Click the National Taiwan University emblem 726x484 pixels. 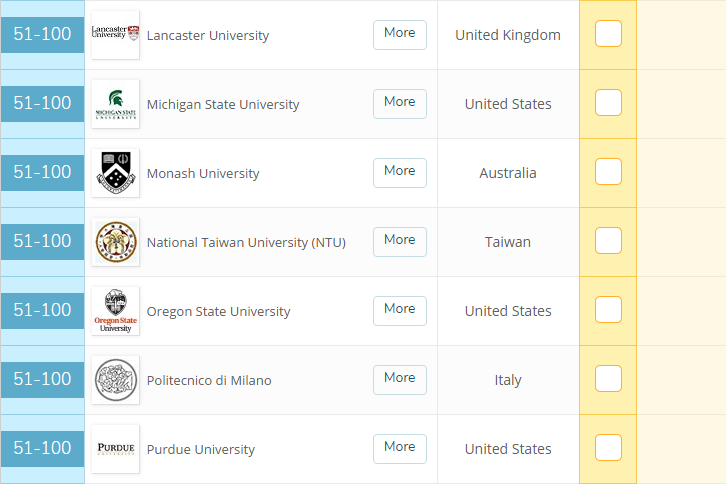click(x=115, y=242)
